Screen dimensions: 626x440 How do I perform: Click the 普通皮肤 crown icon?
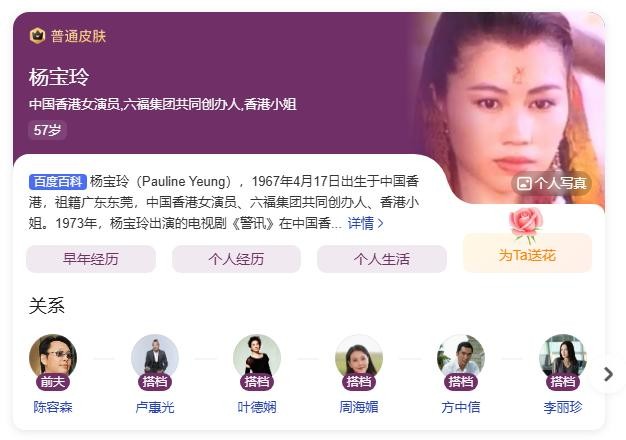[37, 36]
